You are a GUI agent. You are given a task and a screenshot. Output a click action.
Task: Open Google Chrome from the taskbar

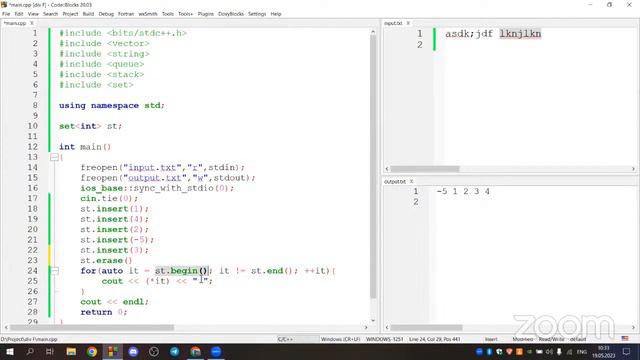(x=92, y=351)
